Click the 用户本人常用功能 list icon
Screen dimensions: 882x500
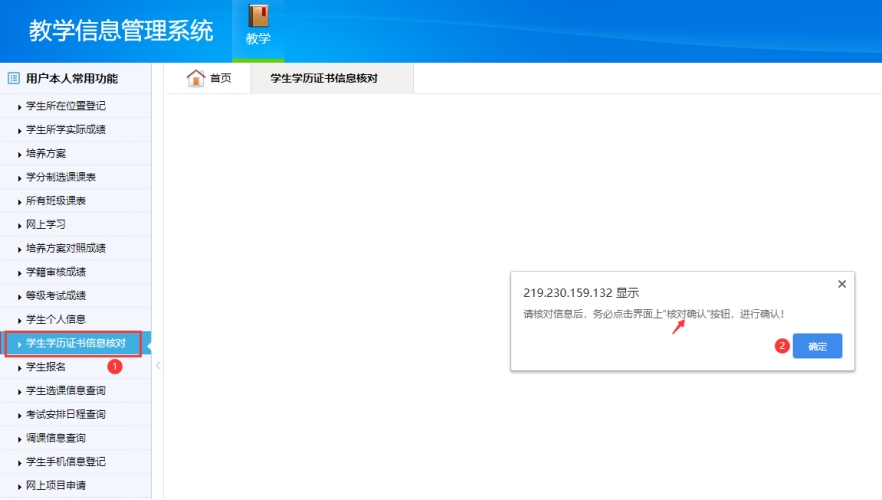(x=14, y=78)
